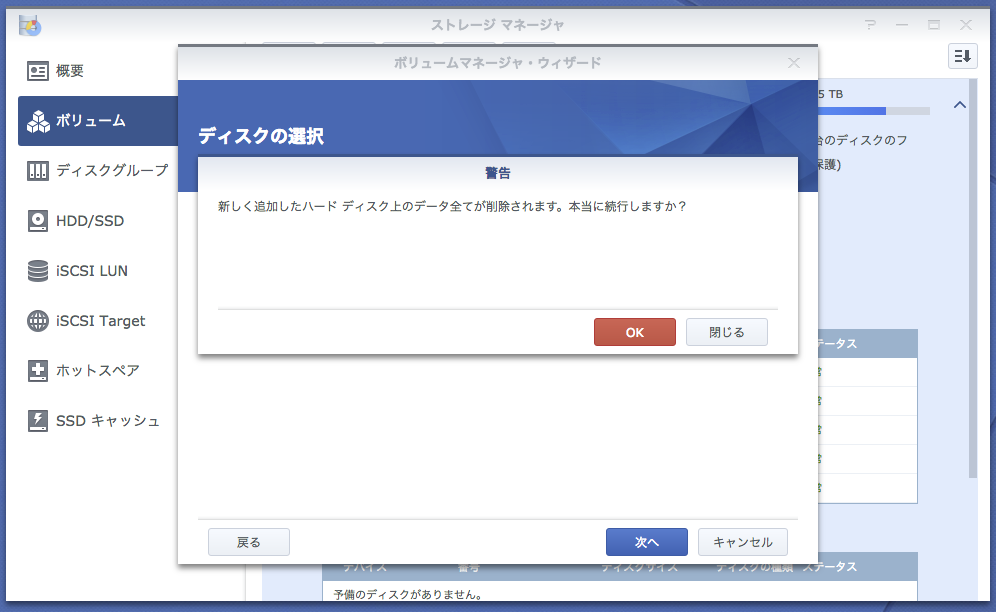Open the 概要 (Overview) section icon
The image size is (996, 612).
pyautogui.click(x=38, y=70)
